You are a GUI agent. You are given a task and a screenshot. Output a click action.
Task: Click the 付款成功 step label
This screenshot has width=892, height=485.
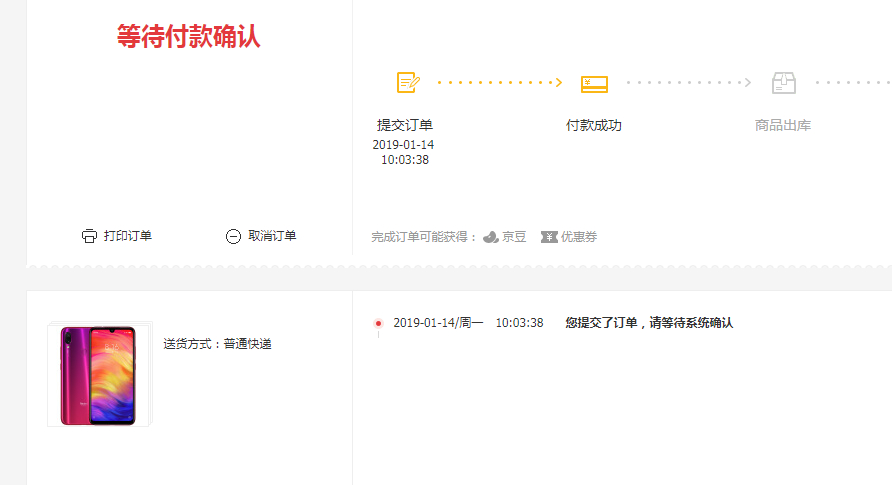pos(593,125)
